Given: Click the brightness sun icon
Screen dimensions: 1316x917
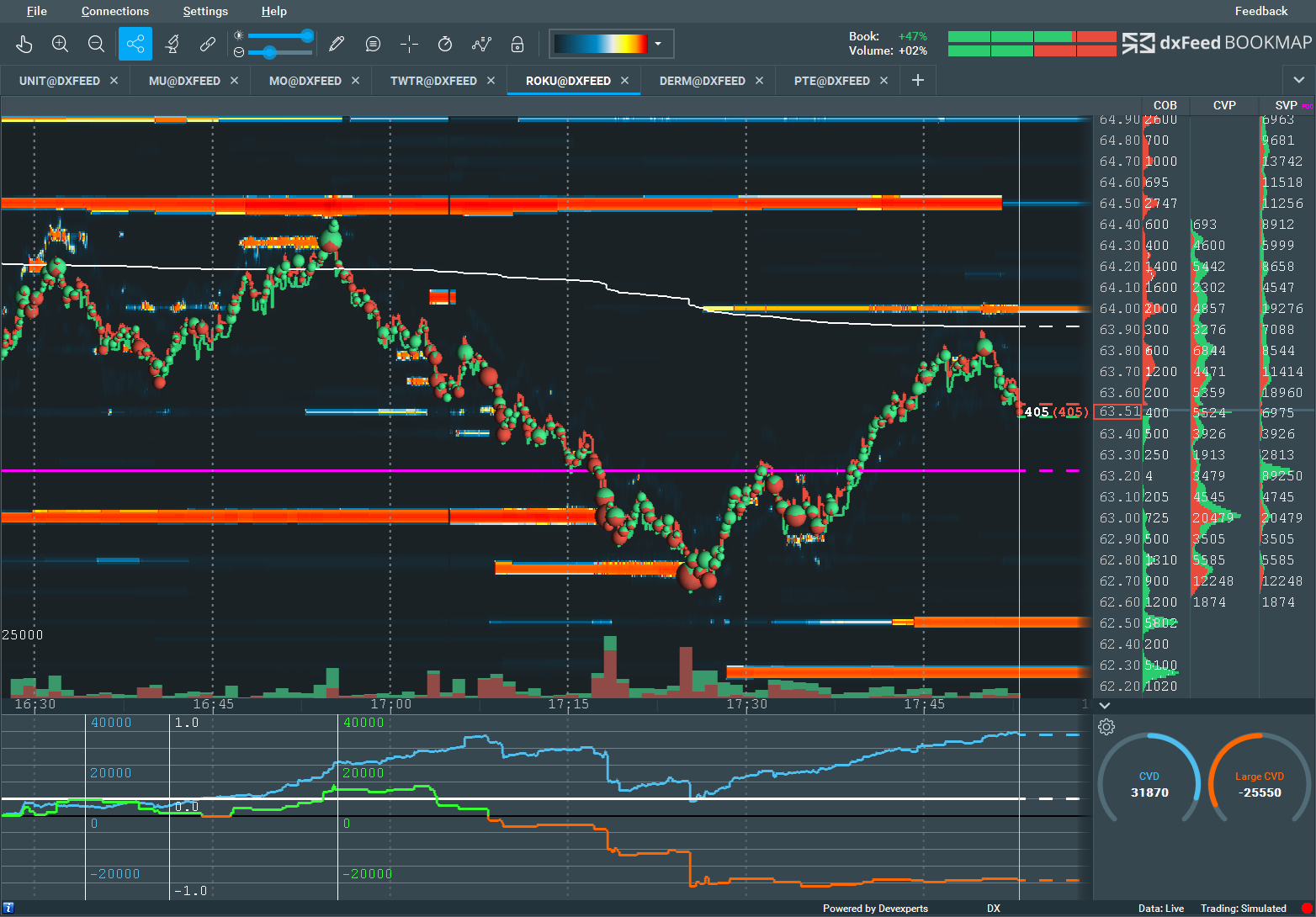Looking at the screenshot, I should pyautogui.click(x=239, y=35).
